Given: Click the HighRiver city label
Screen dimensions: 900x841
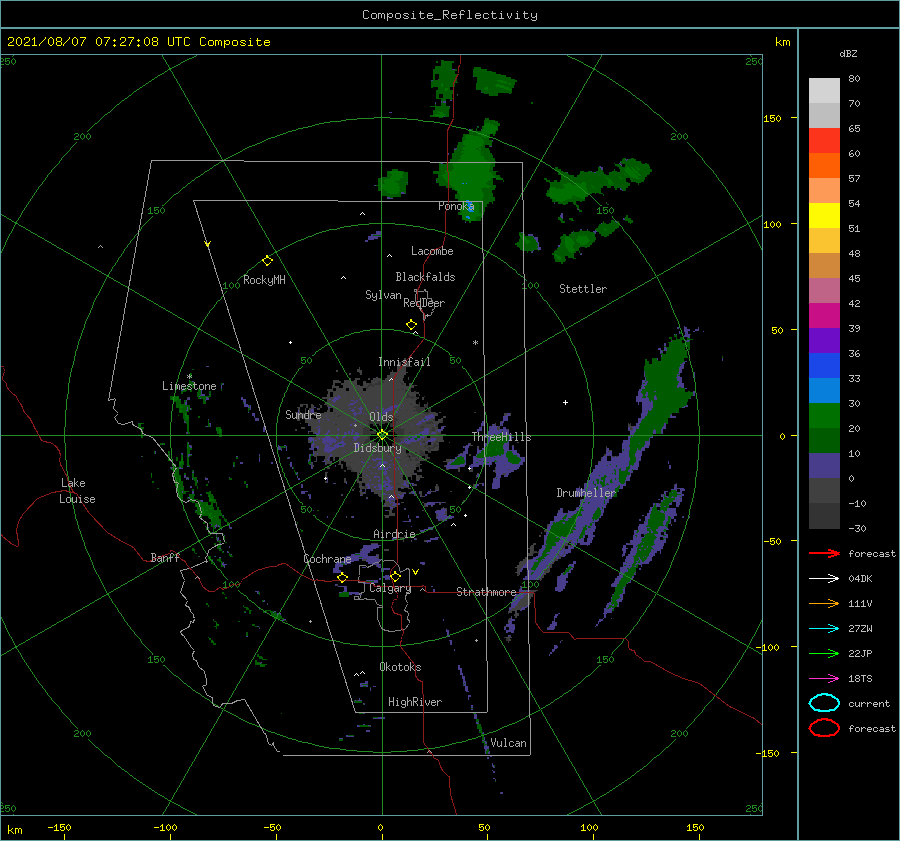Looking at the screenshot, I should tap(415, 702).
